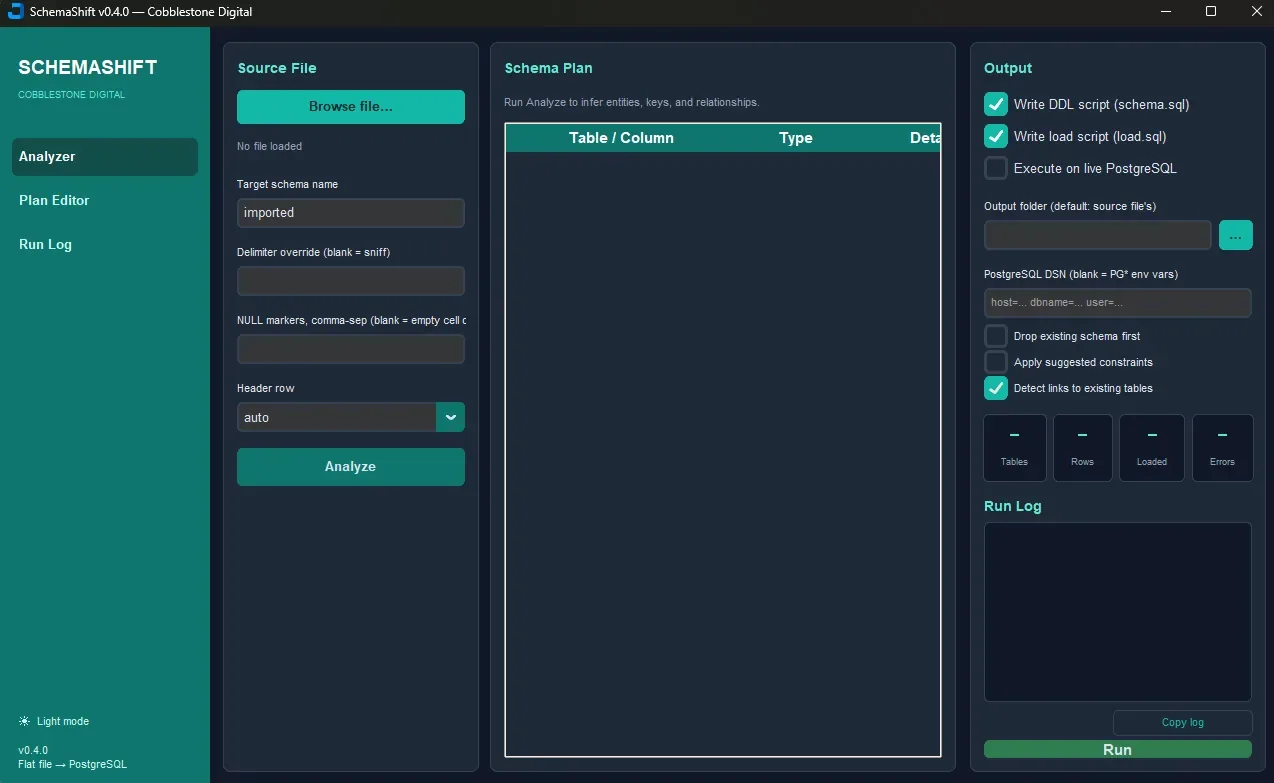Check Execute on live PostgreSQL
1274x783 pixels.
(x=996, y=168)
